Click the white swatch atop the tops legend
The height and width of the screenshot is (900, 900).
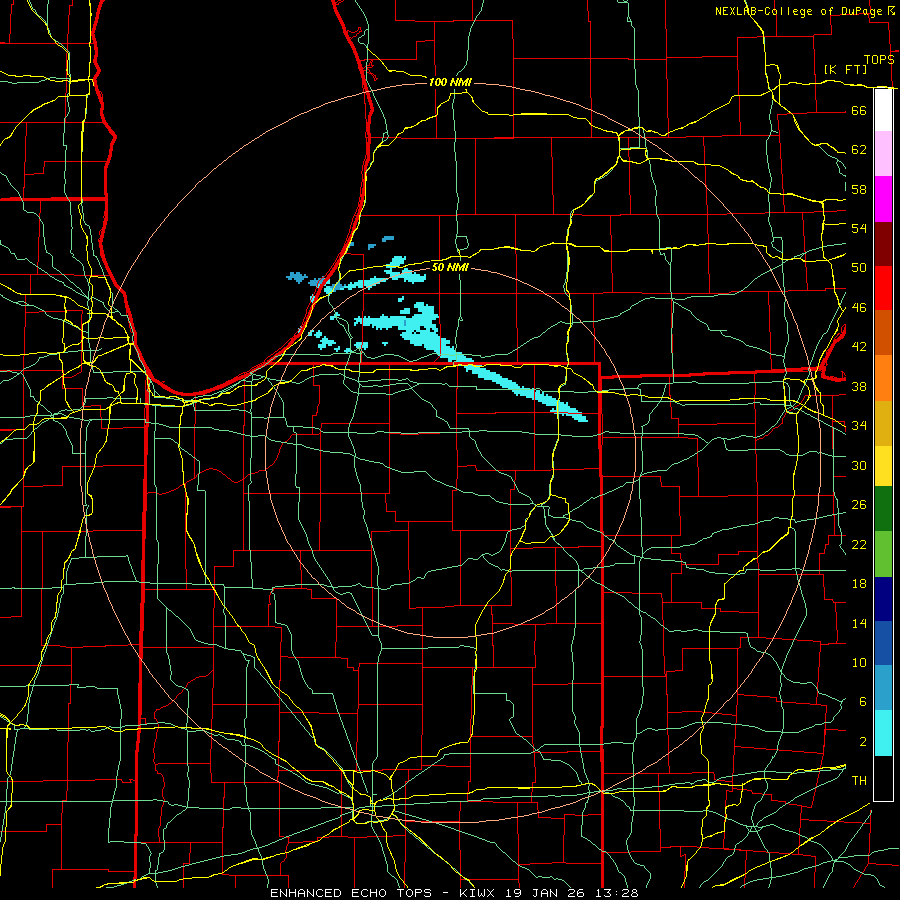(x=883, y=110)
